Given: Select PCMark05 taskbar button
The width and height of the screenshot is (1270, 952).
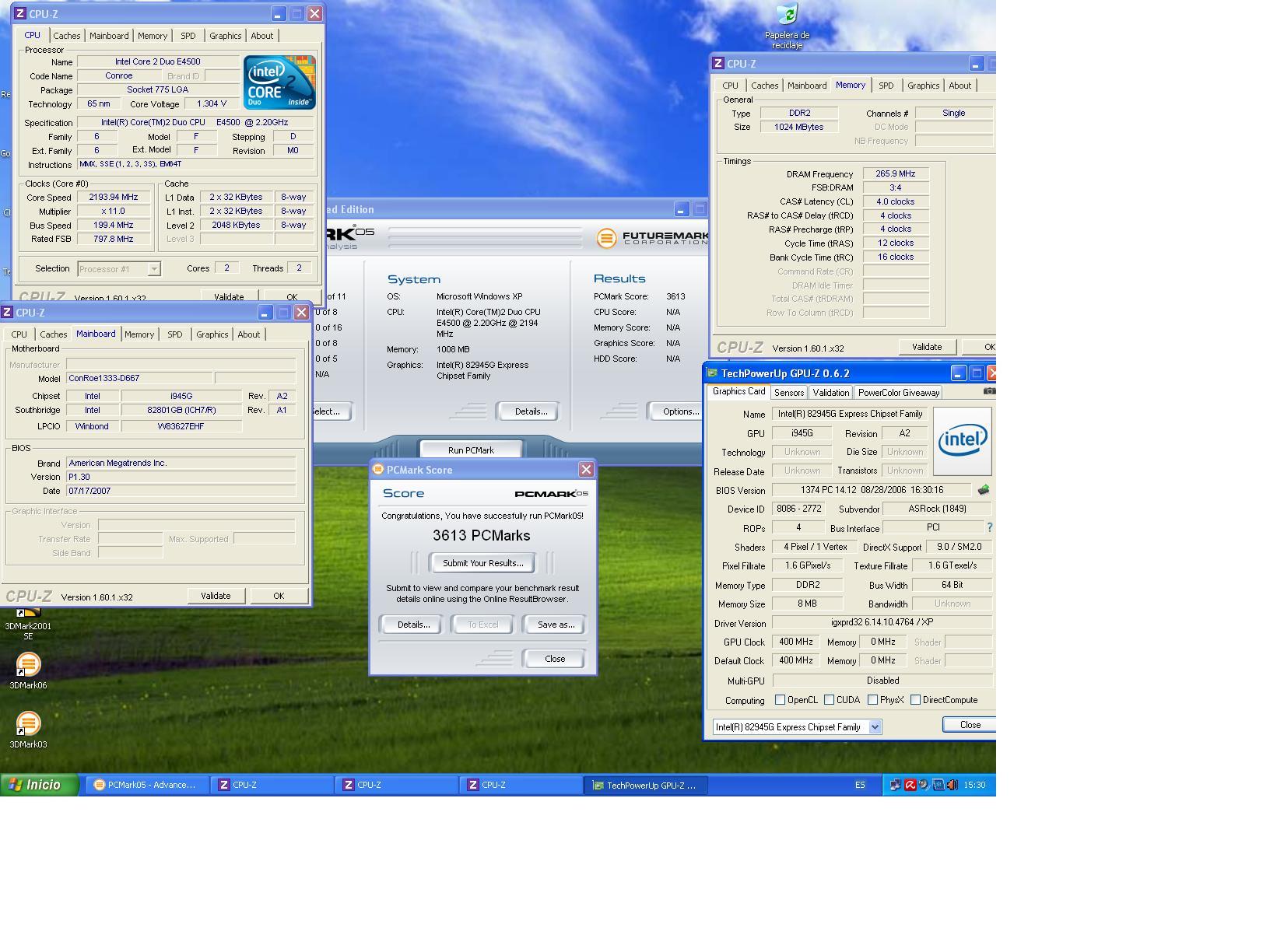Looking at the screenshot, I should pos(147,785).
